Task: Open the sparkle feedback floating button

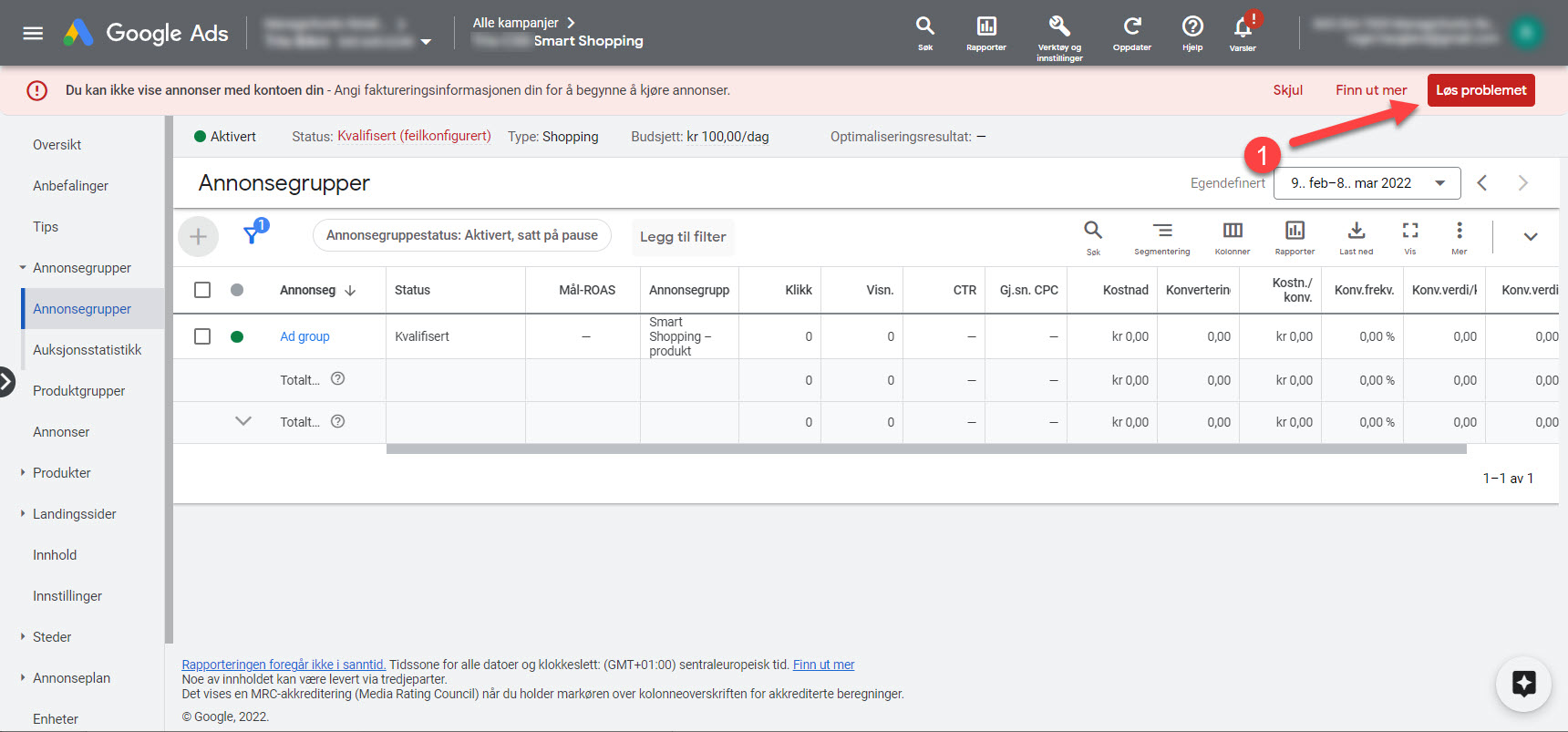Action: click(x=1523, y=684)
